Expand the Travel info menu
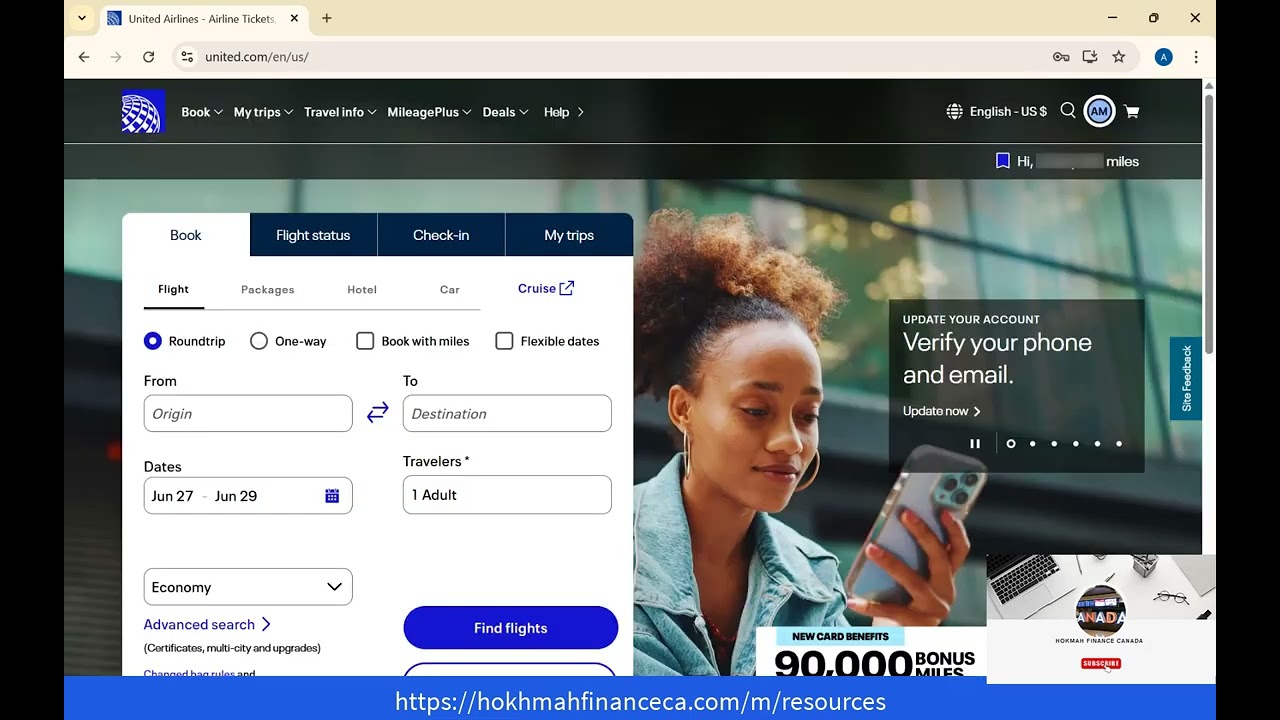The width and height of the screenshot is (1280, 720). point(340,112)
